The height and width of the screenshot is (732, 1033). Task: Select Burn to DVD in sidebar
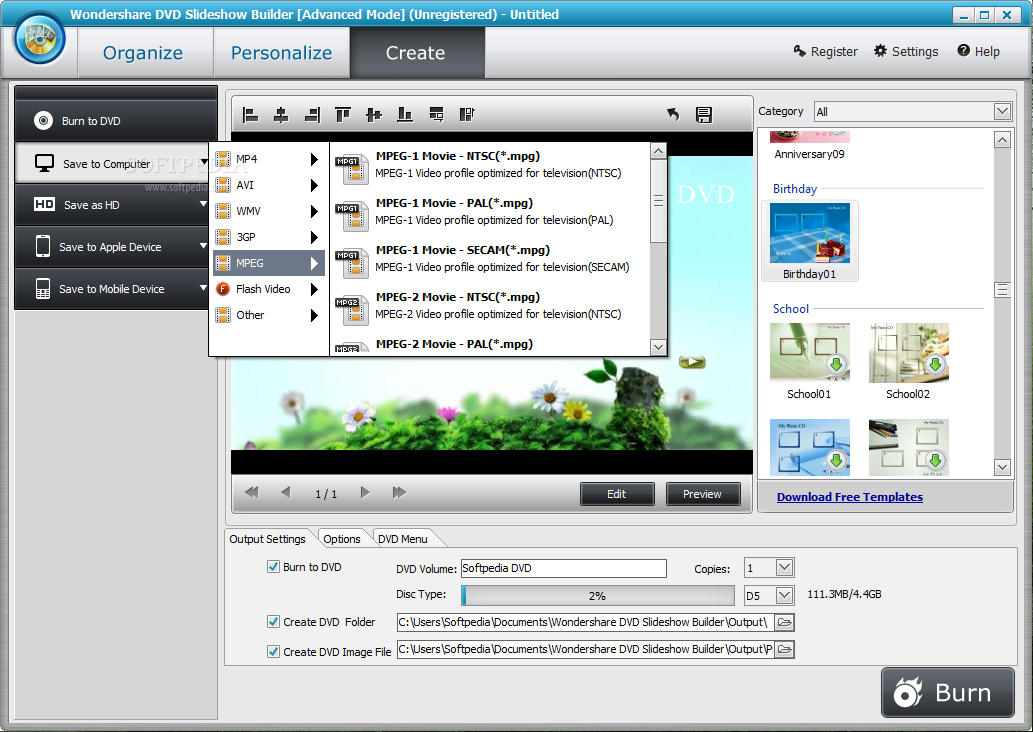116,121
